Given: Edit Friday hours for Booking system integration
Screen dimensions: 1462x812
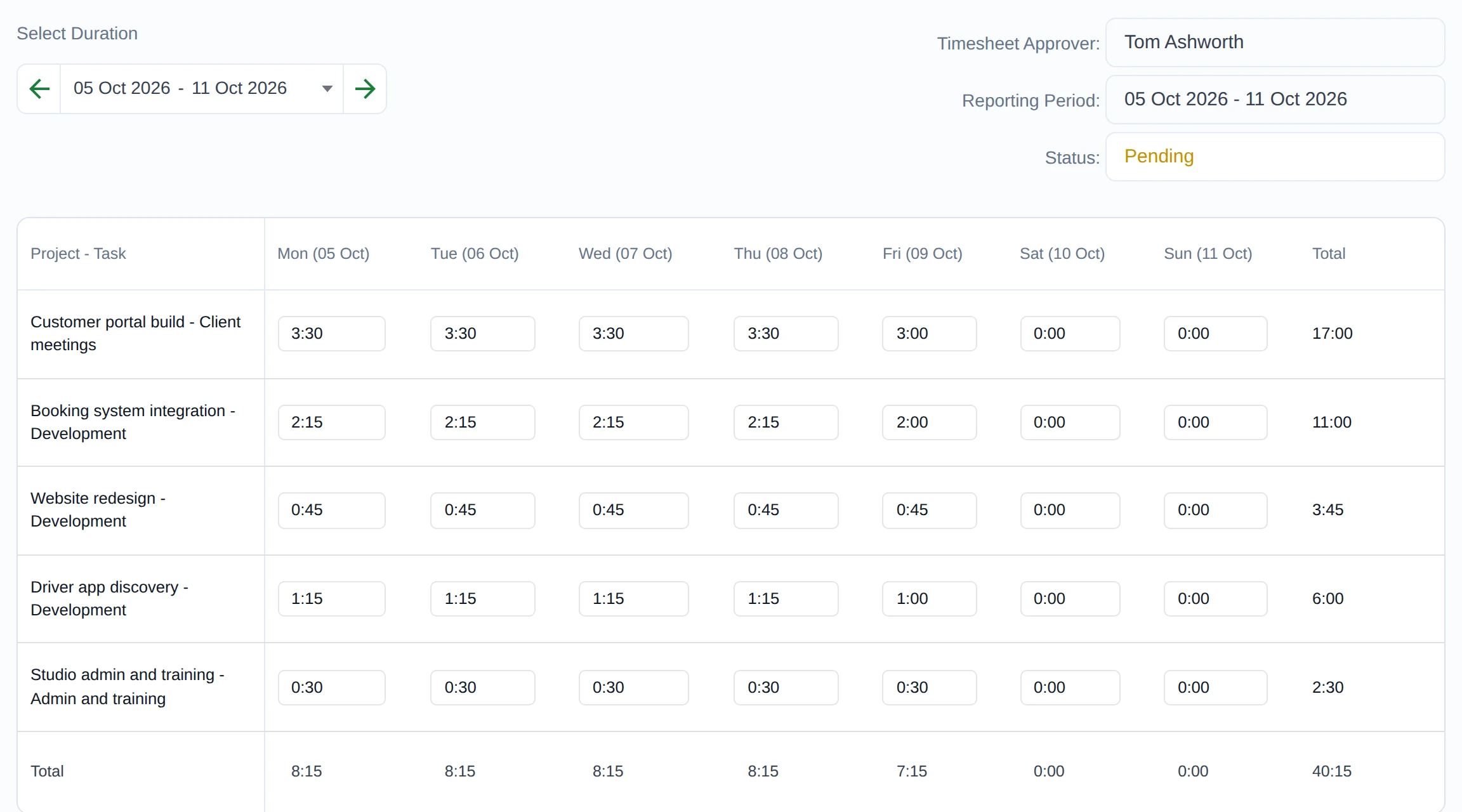Looking at the screenshot, I should (930, 422).
